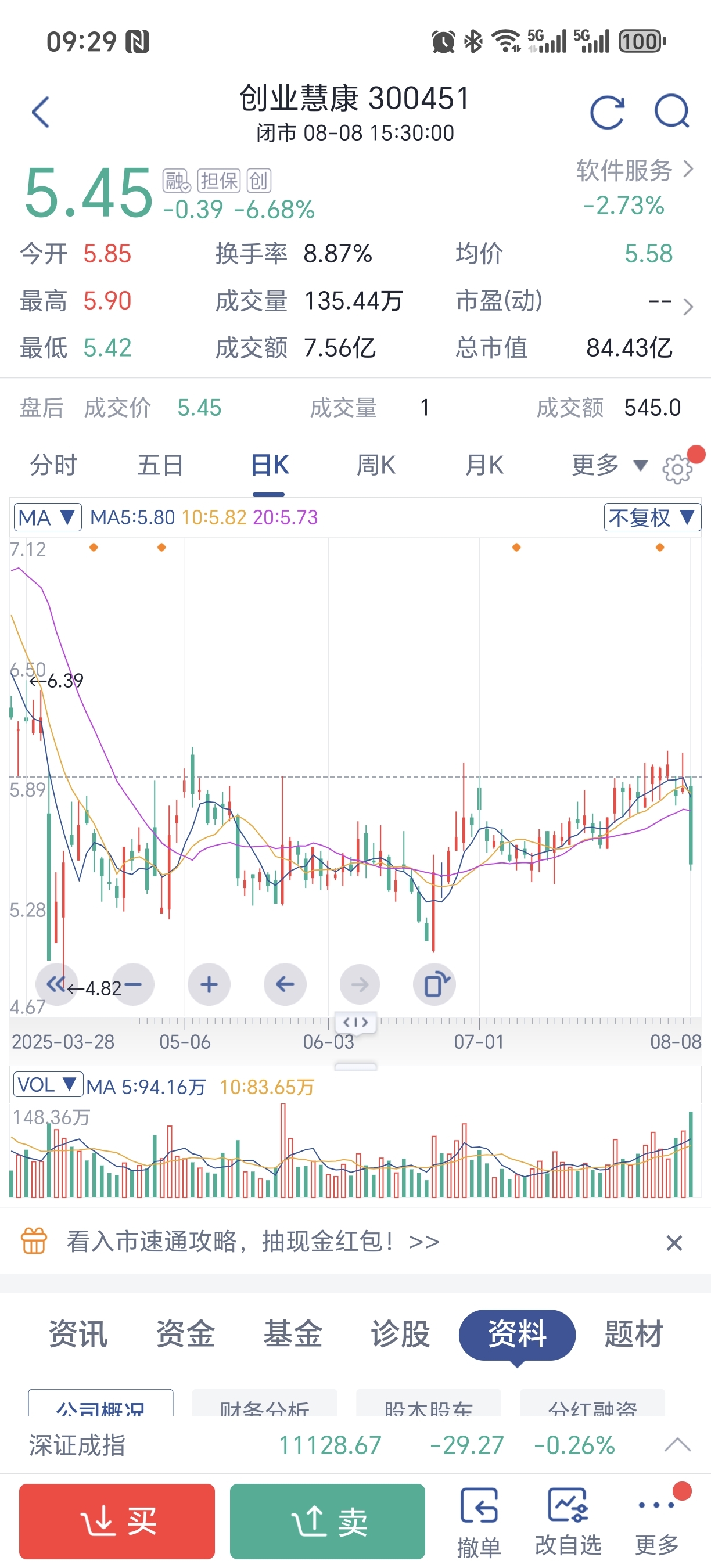Move chart left with arrow button
This screenshot has width=711, height=1568.
pos(285,984)
